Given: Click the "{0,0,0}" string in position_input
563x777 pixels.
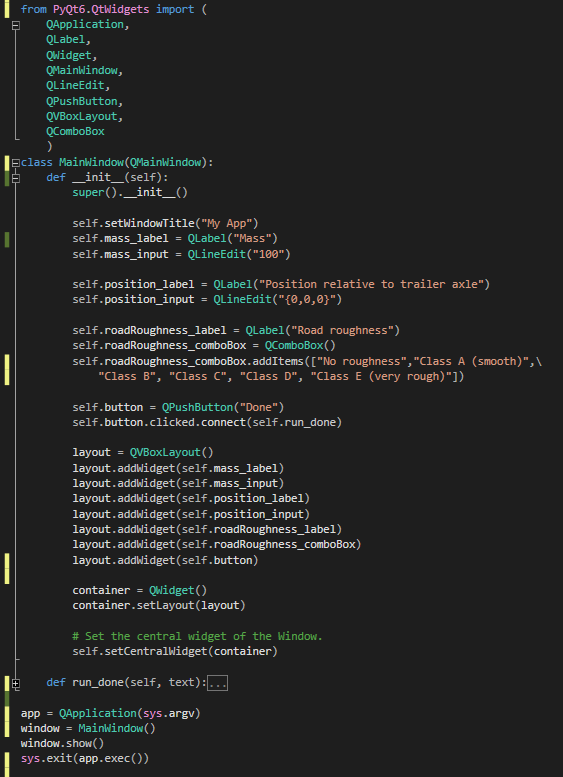Looking at the screenshot, I should coord(307,299).
